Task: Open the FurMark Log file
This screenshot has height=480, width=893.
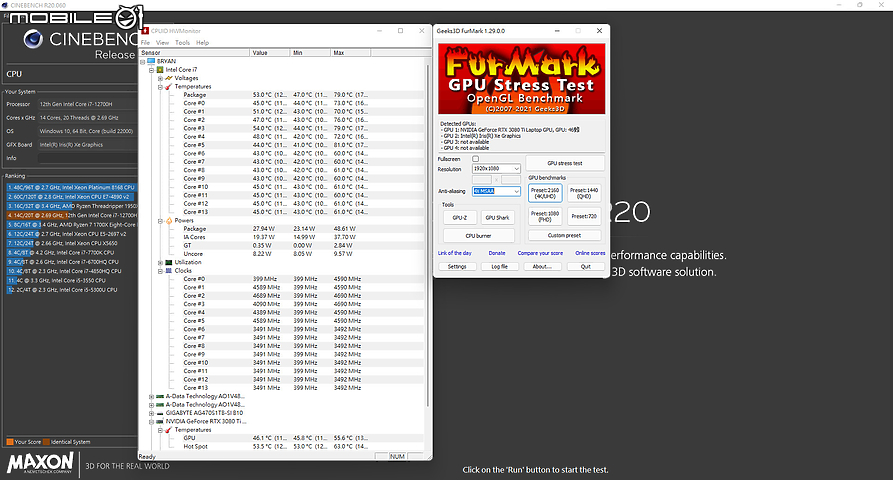Action: click(x=499, y=266)
